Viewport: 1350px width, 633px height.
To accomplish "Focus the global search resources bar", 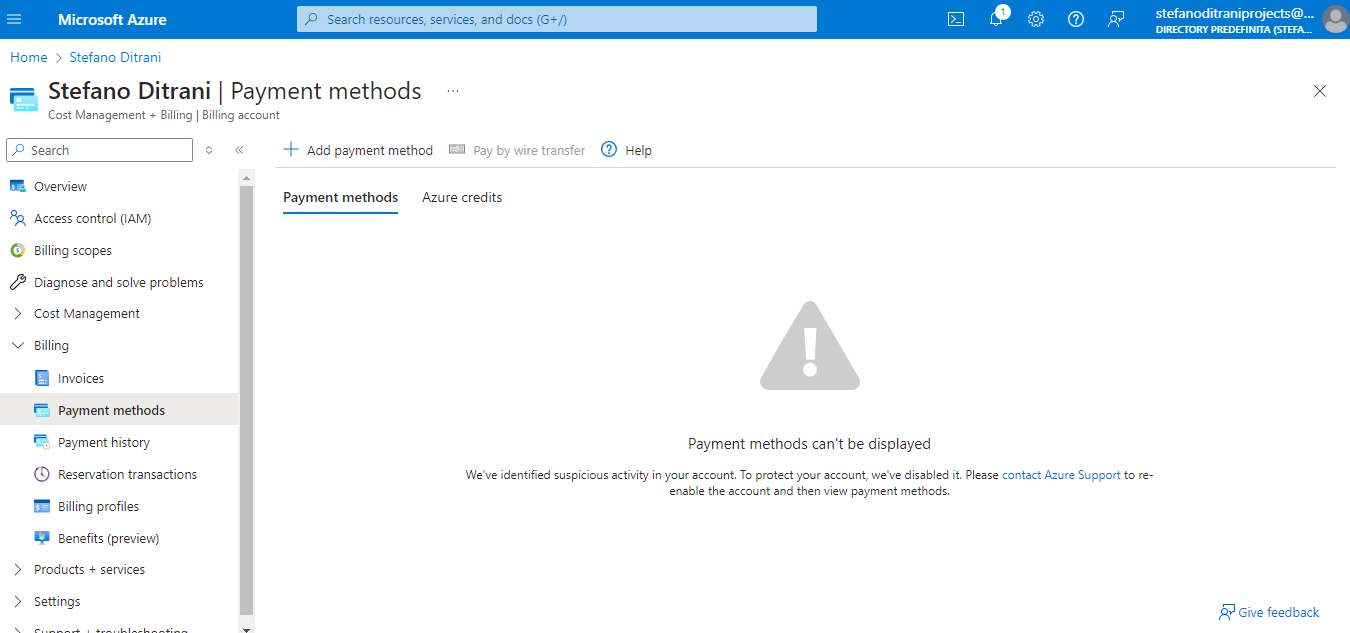I will pos(557,19).
